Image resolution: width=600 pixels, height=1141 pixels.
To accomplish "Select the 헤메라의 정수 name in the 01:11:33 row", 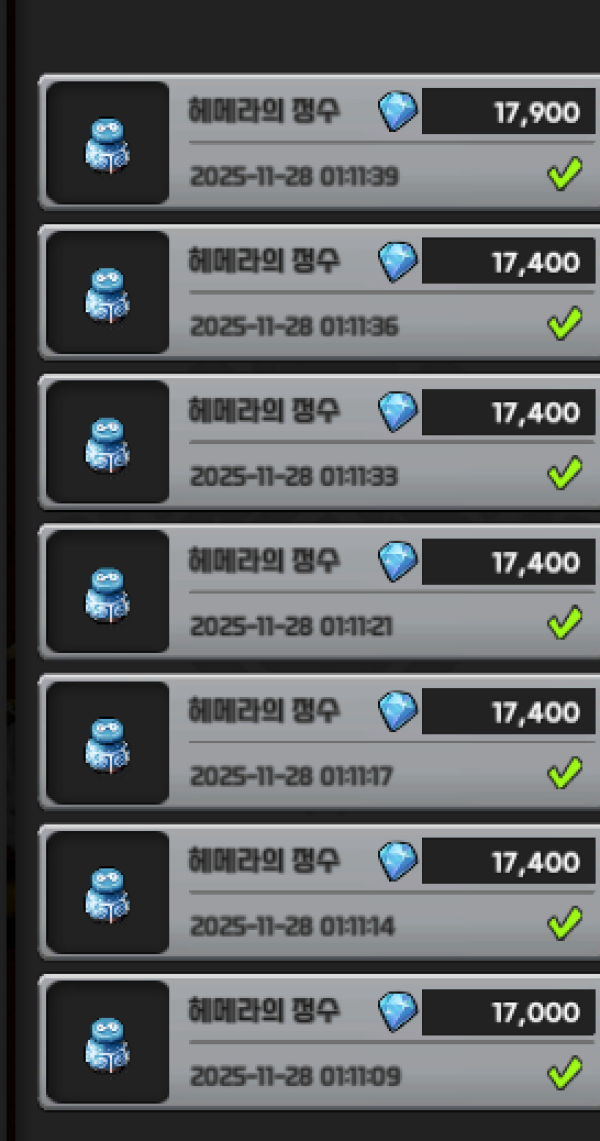I will point(263,412).
